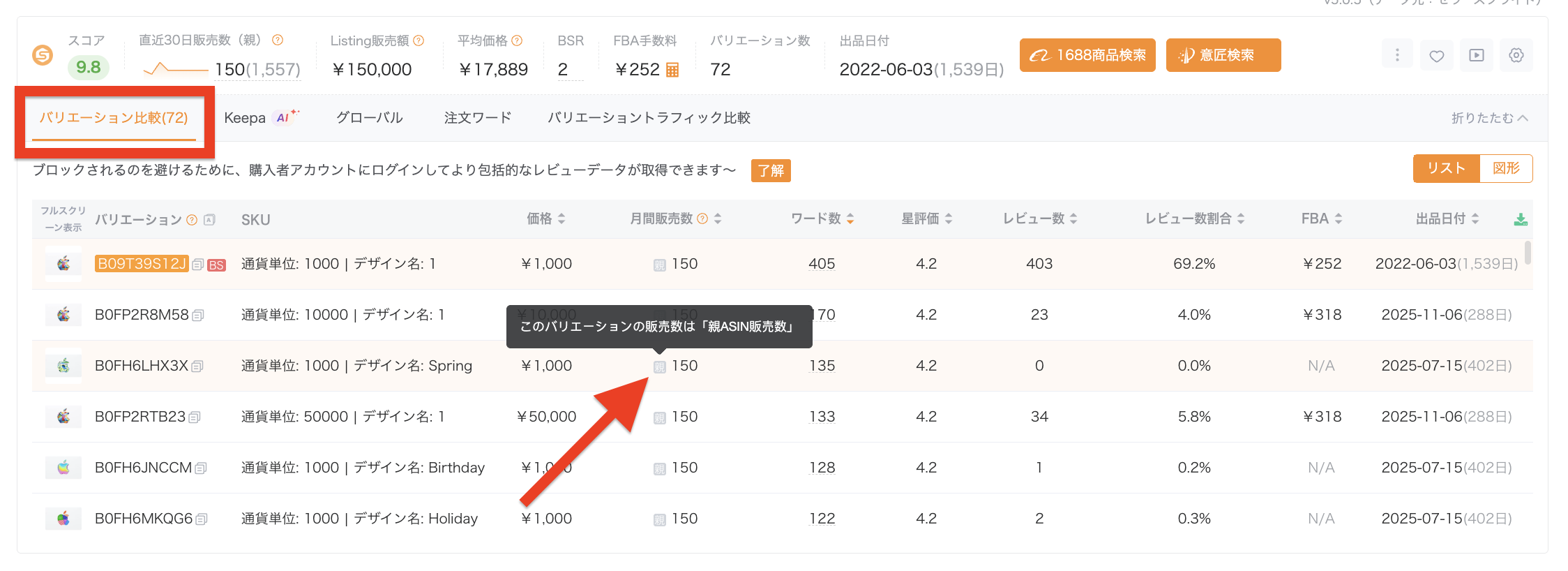1568x571 pixels.
Task: Collapse panel with 折りたたむ
Action: point(1489,118)
